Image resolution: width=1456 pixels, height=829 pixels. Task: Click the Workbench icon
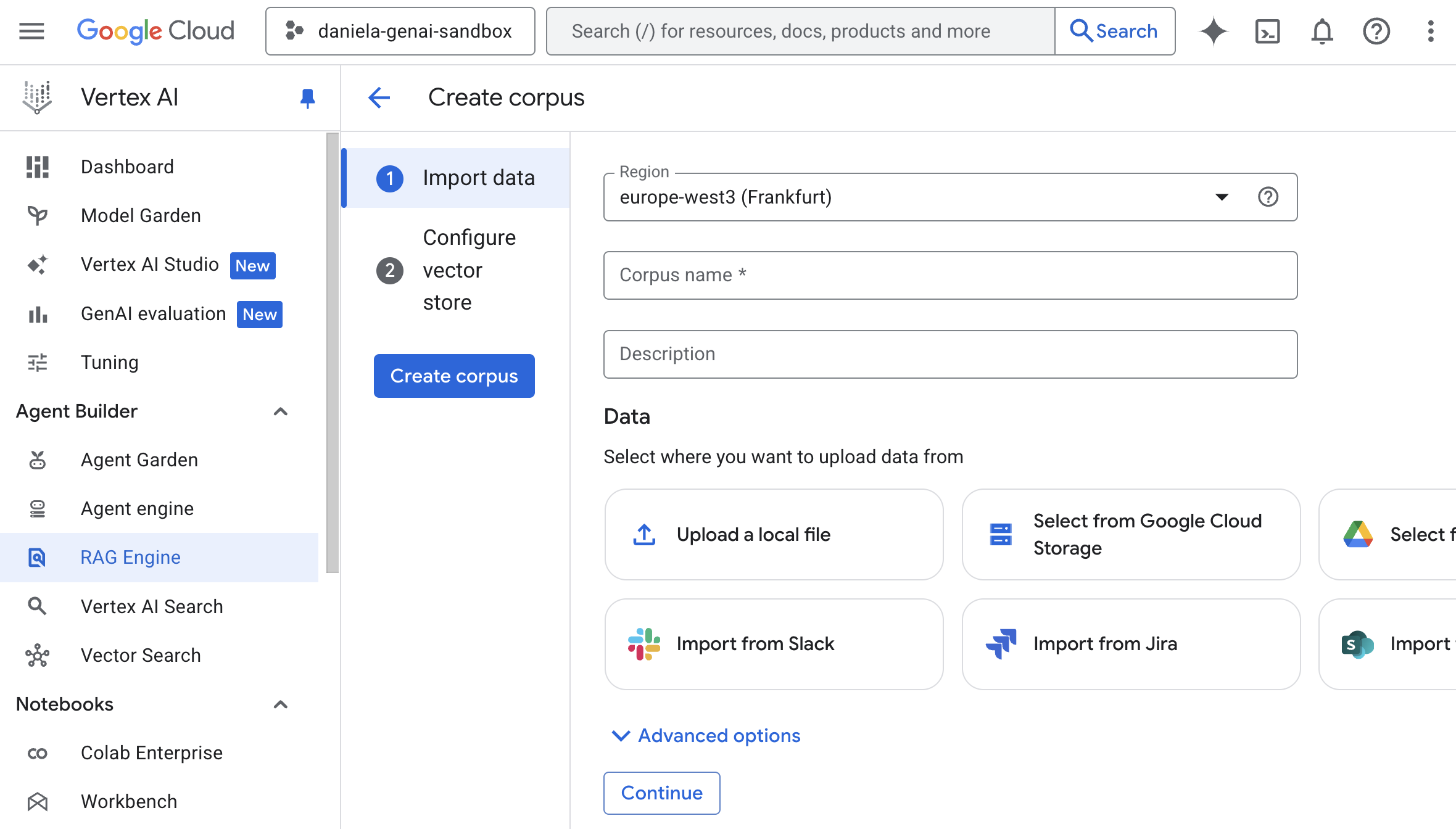(38, 802)
